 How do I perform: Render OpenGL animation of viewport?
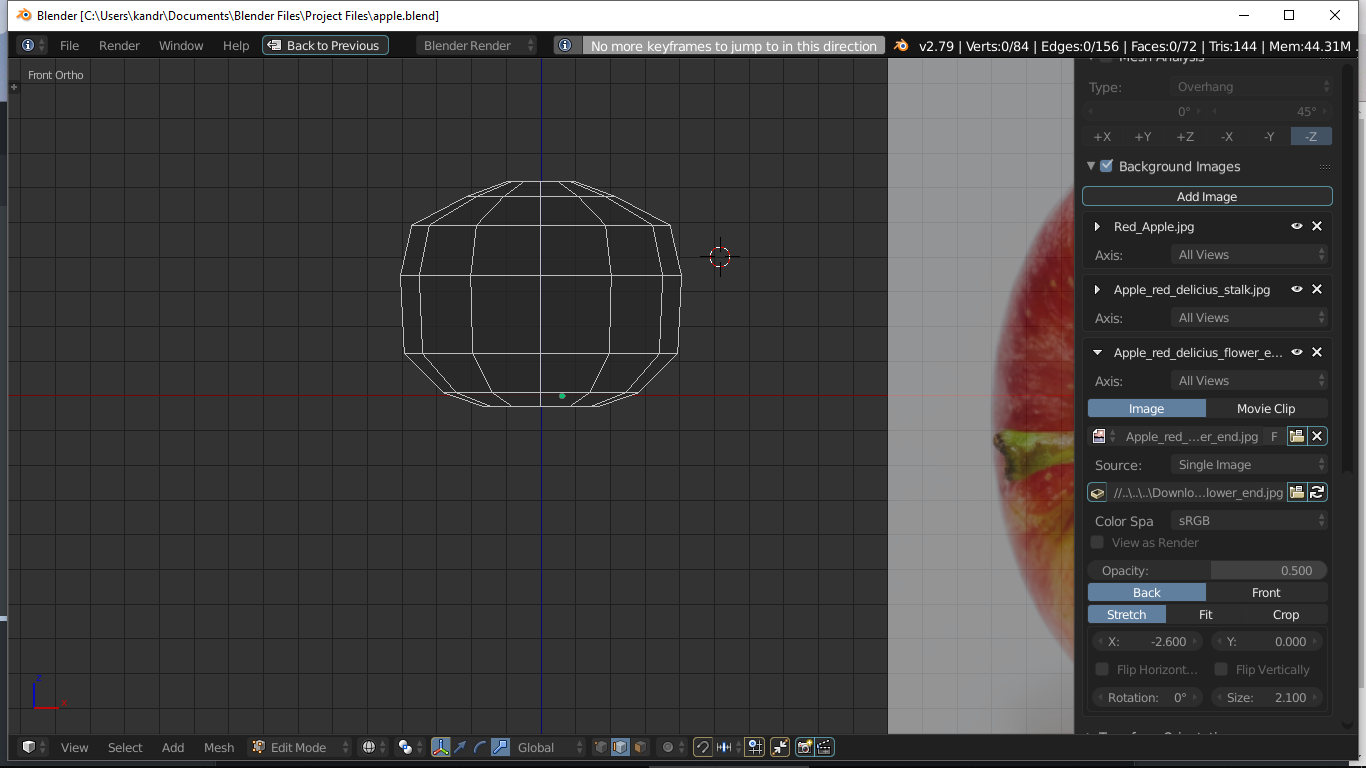click(824, 747)
